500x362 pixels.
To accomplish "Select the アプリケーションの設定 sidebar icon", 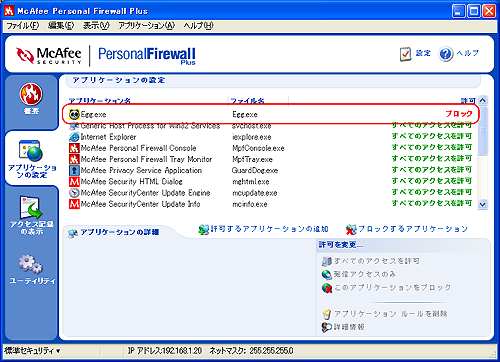I will 31,151.
